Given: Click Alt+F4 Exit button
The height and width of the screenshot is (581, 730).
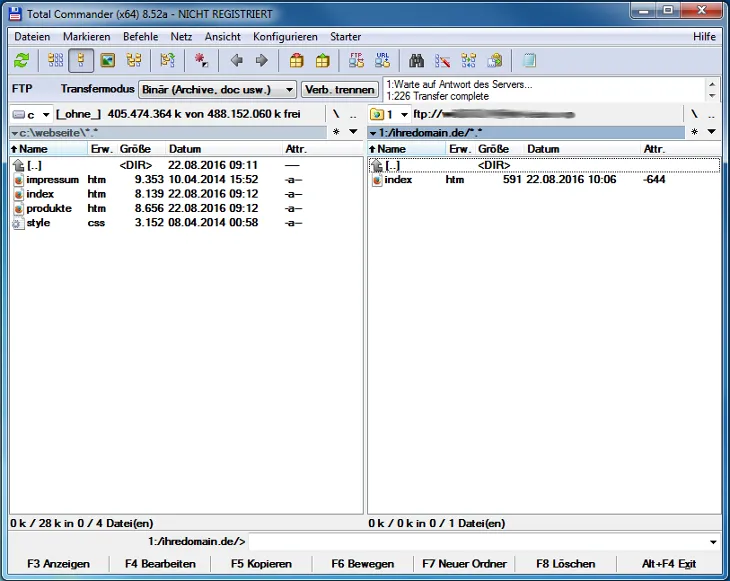Looking at the screenshot, I should tap(669, 564).
